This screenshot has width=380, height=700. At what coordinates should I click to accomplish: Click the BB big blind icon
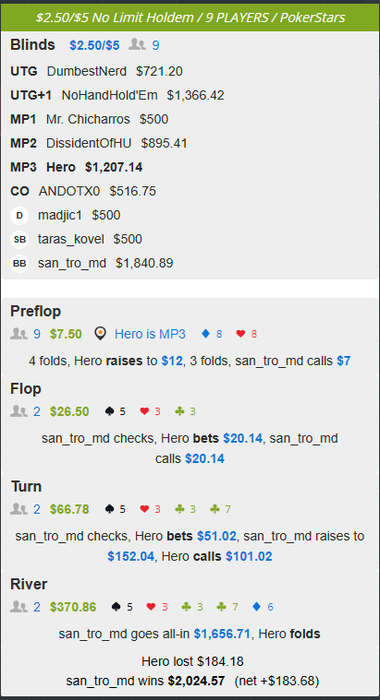[19, 263]
